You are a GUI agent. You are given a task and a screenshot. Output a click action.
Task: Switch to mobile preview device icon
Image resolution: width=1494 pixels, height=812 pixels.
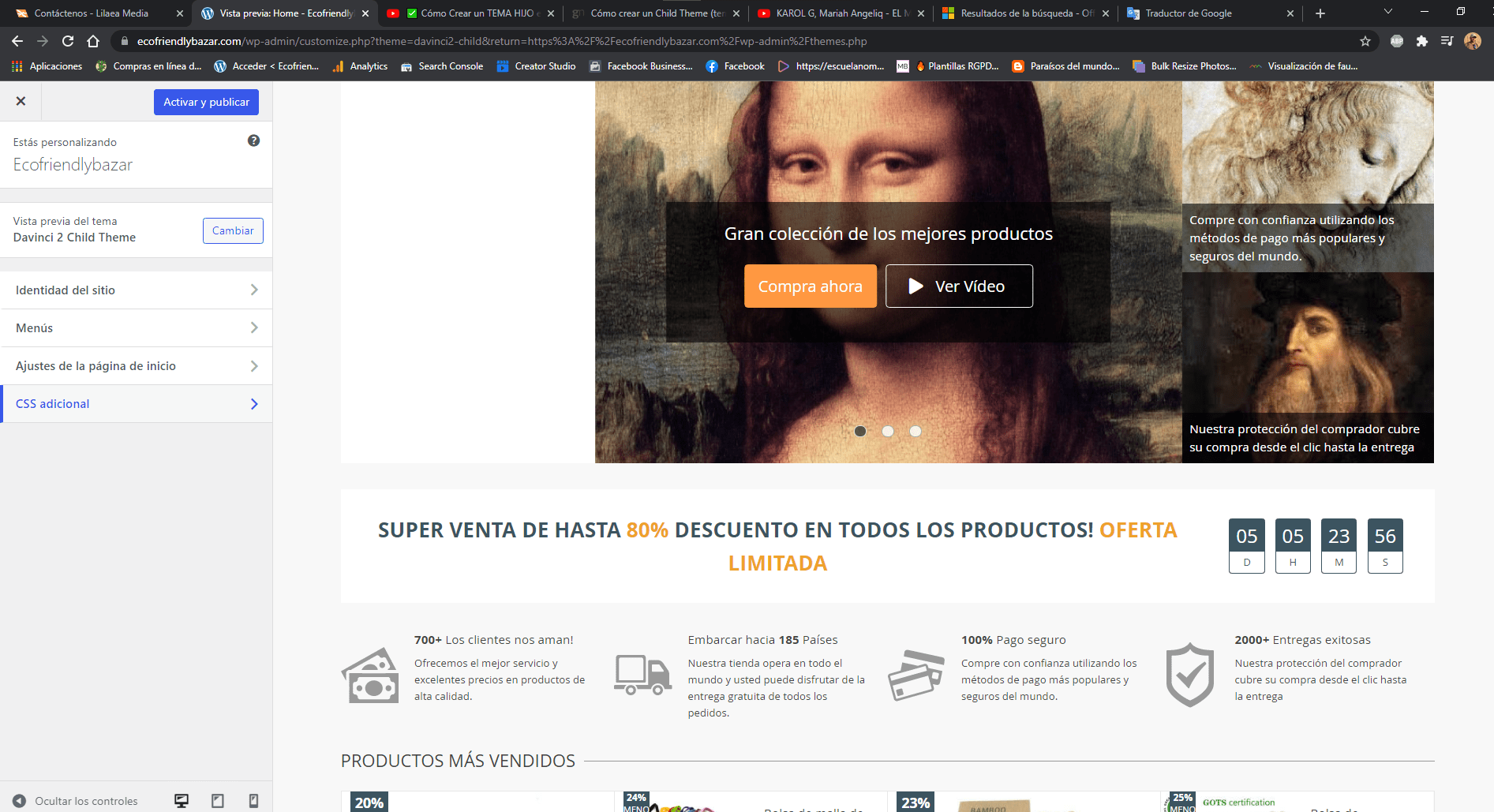(x=253, y=801)
